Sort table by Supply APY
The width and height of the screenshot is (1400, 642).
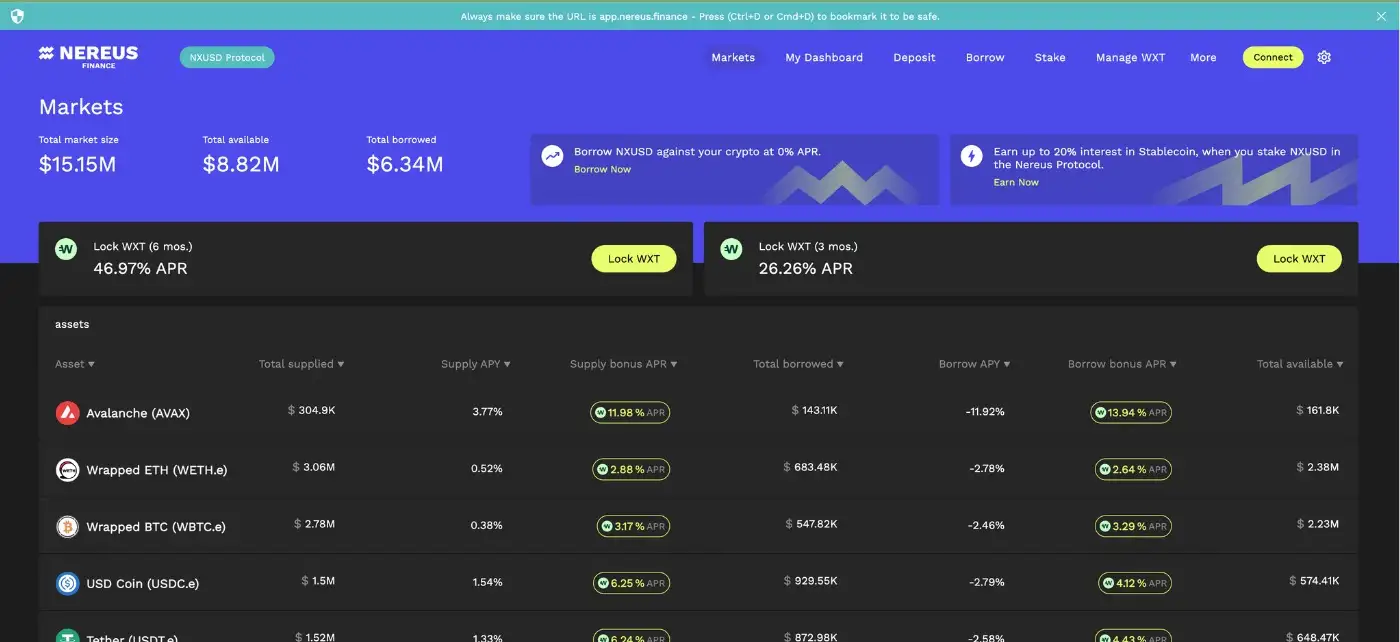[x=476, y=364]
